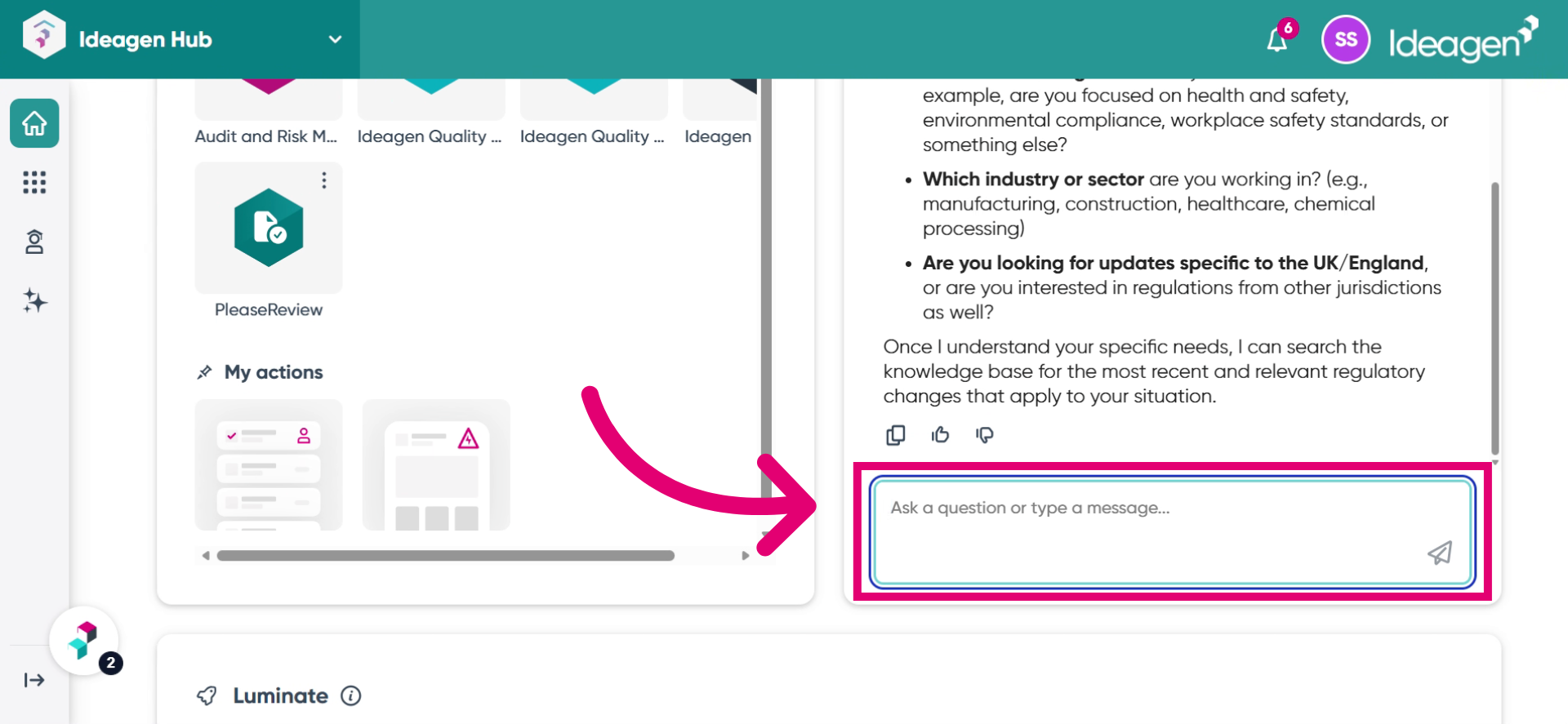Send the chat message
Screen dimensions: 1568x724
(1440, 553)
